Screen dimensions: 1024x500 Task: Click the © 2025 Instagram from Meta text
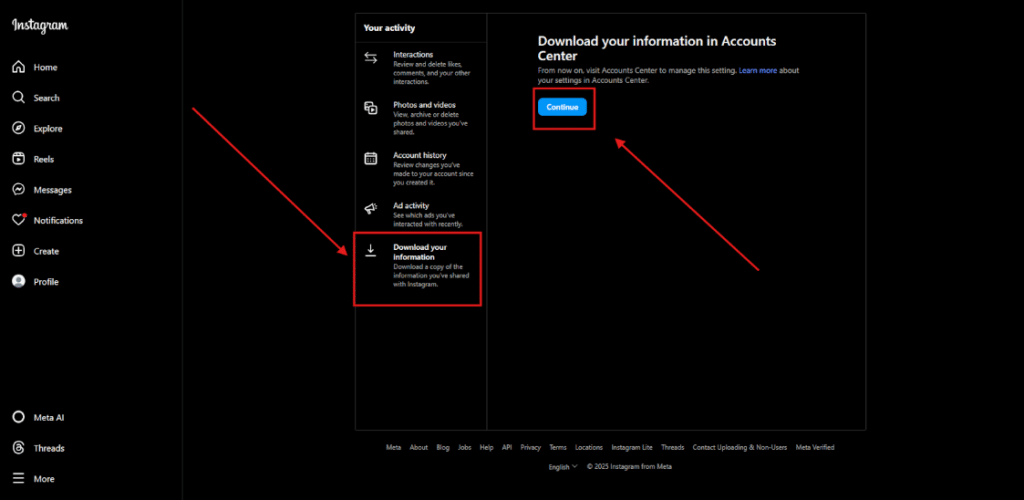(x=630, y=467)
